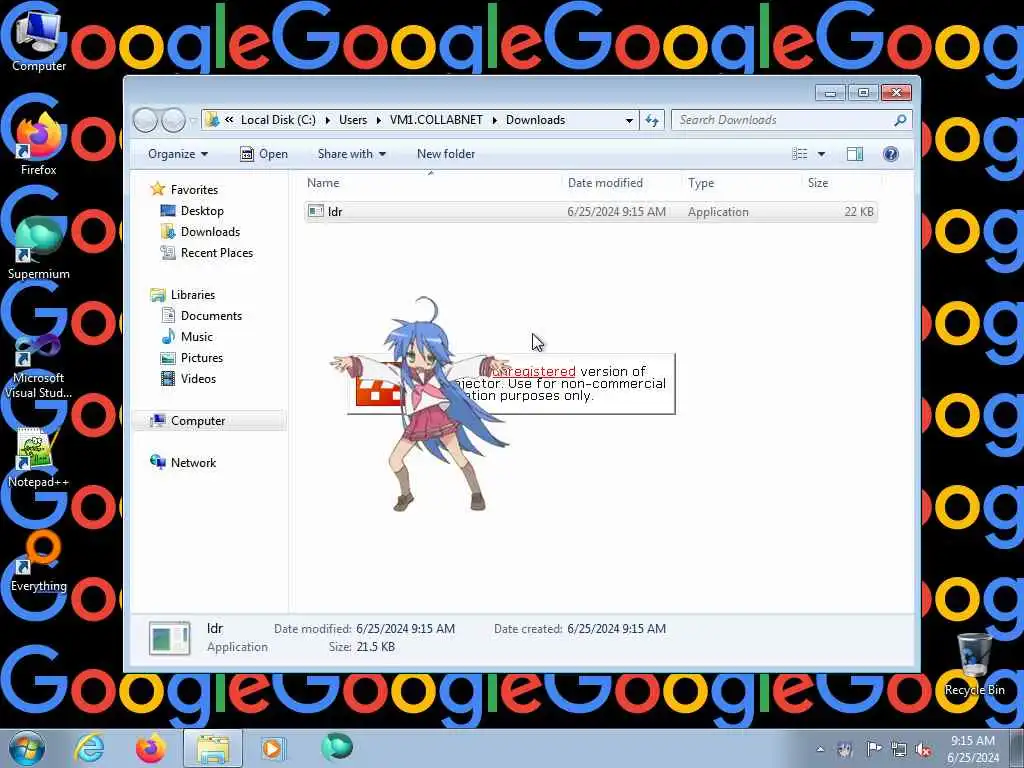This screenshot has height=768, width=1024.
Task: Open Internet Explorer from the taskbar
Action: (89, 748)
